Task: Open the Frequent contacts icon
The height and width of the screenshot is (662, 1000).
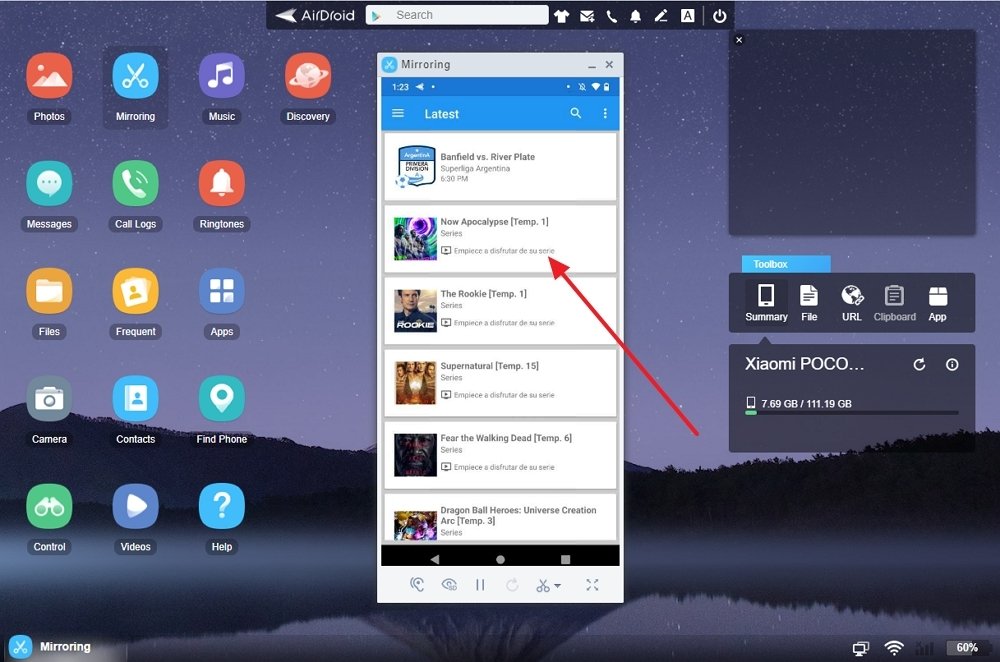Action: tap(135, 291)
